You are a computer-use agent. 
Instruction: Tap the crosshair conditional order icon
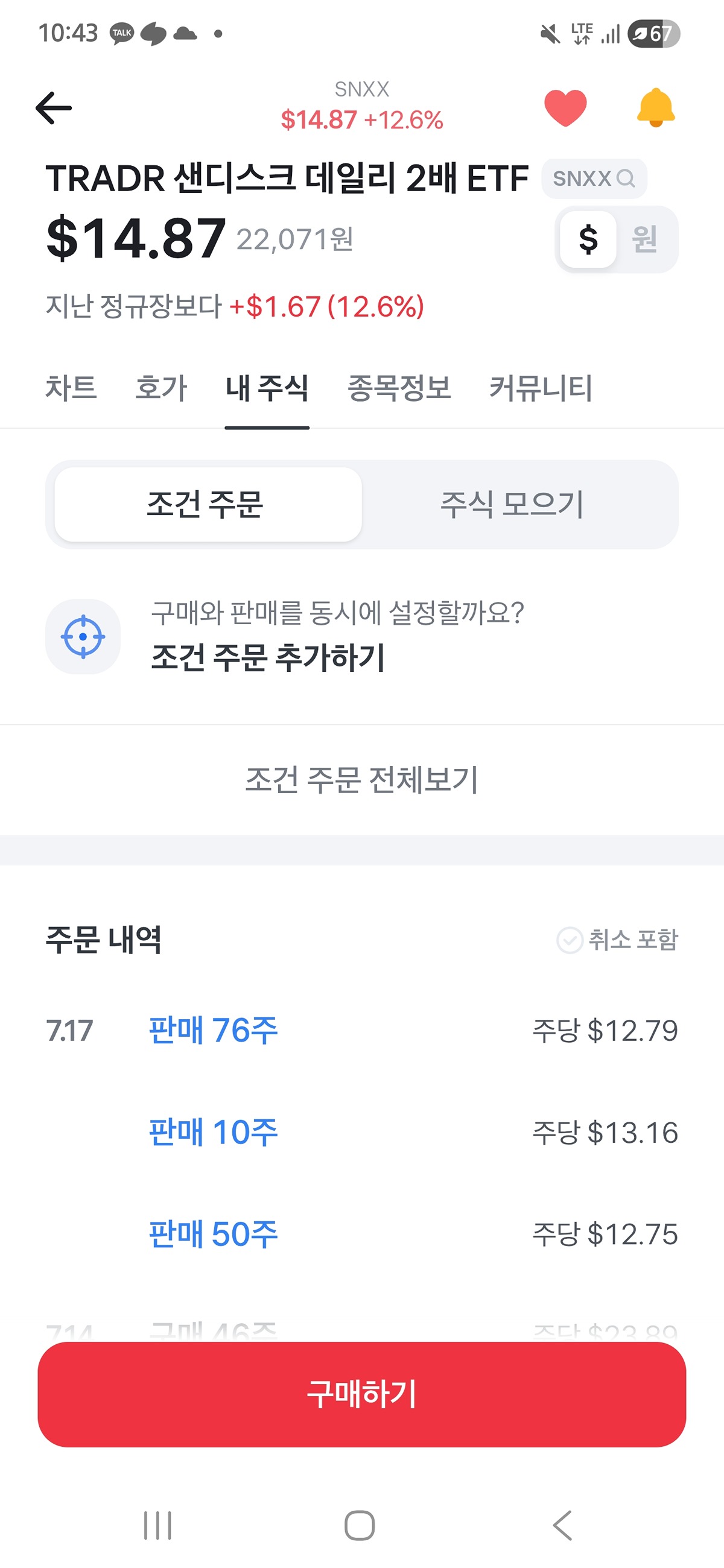coord(83,637)
